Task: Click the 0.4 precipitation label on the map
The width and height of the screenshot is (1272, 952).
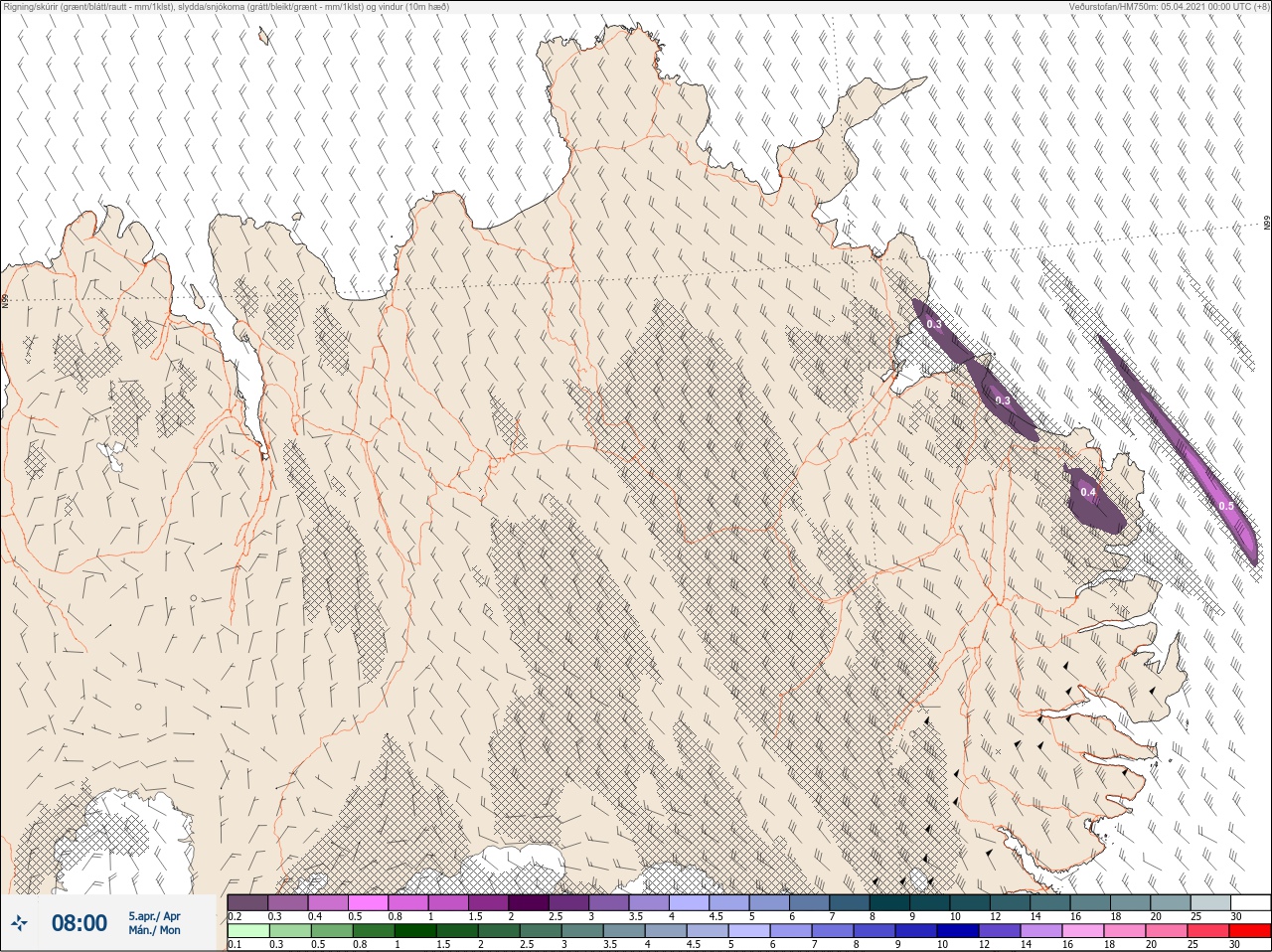Action: [x=1088, y=493]
